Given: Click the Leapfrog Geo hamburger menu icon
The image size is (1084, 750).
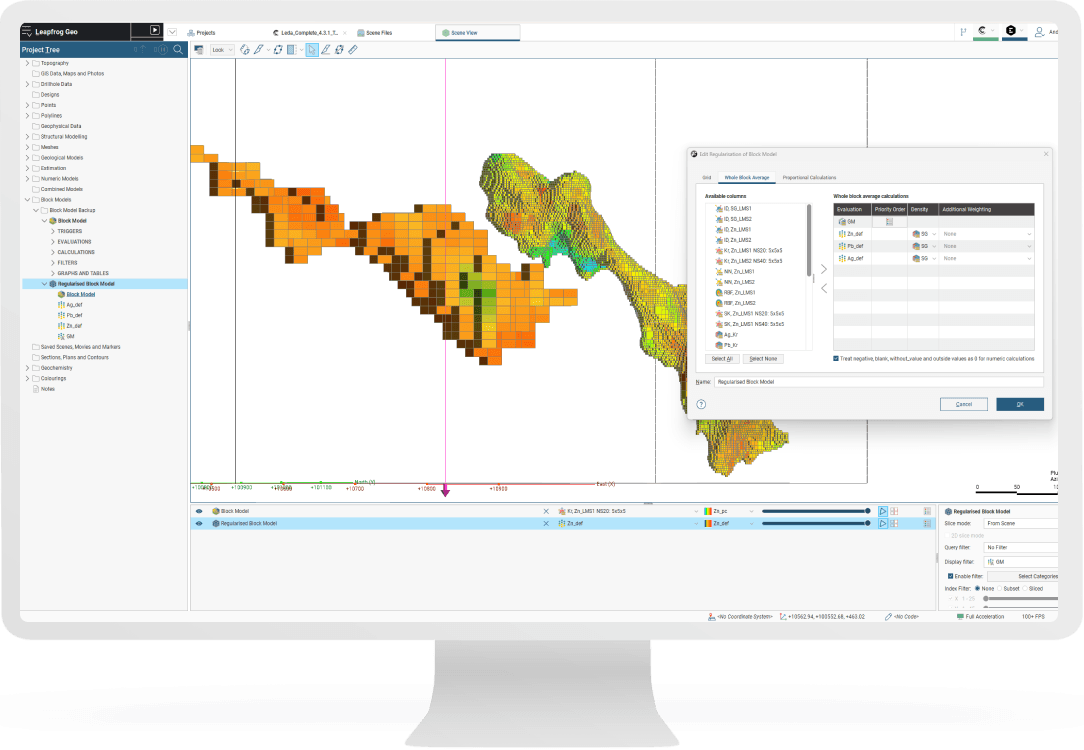Looking at the screenshot, I should tap(27, 31).
